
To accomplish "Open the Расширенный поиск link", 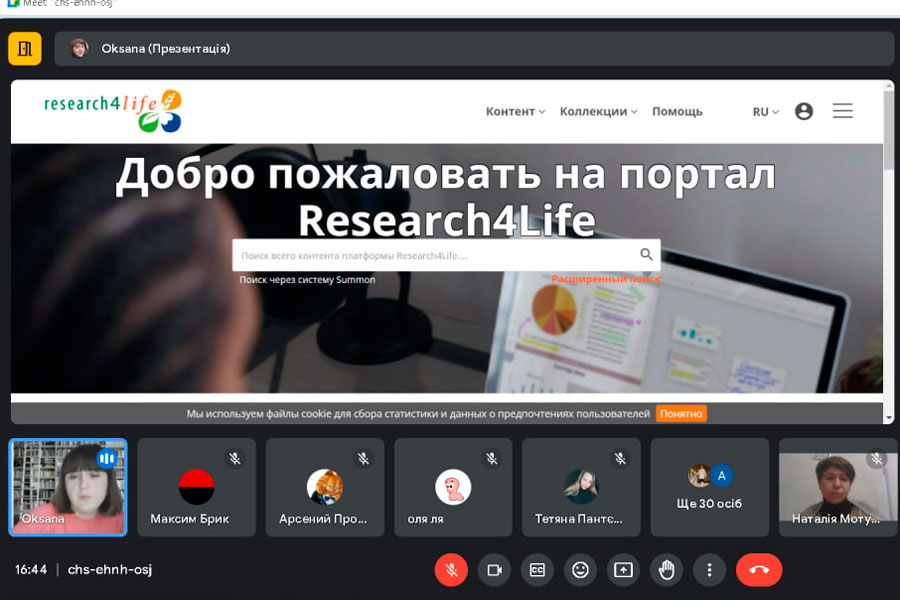I will point(606,279).
